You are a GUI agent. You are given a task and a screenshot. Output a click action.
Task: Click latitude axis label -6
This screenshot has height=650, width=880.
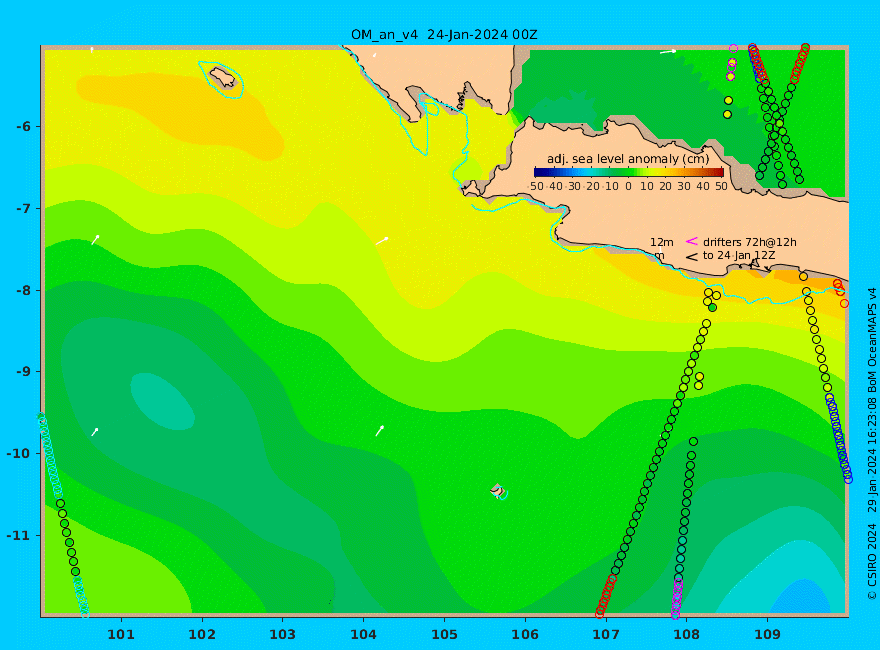(x=24, y=126)
